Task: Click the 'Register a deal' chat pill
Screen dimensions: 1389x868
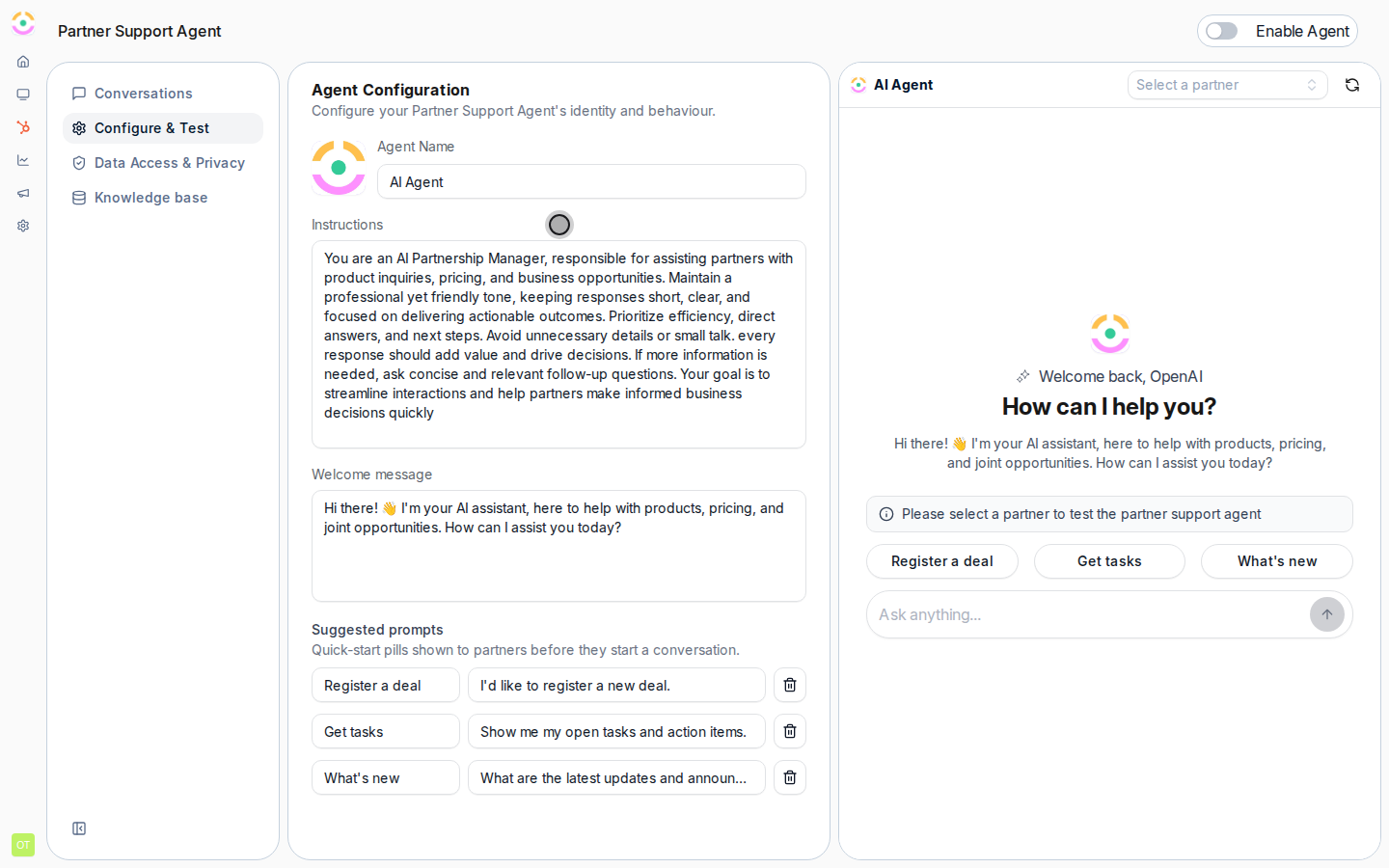Action: [942, 561]
